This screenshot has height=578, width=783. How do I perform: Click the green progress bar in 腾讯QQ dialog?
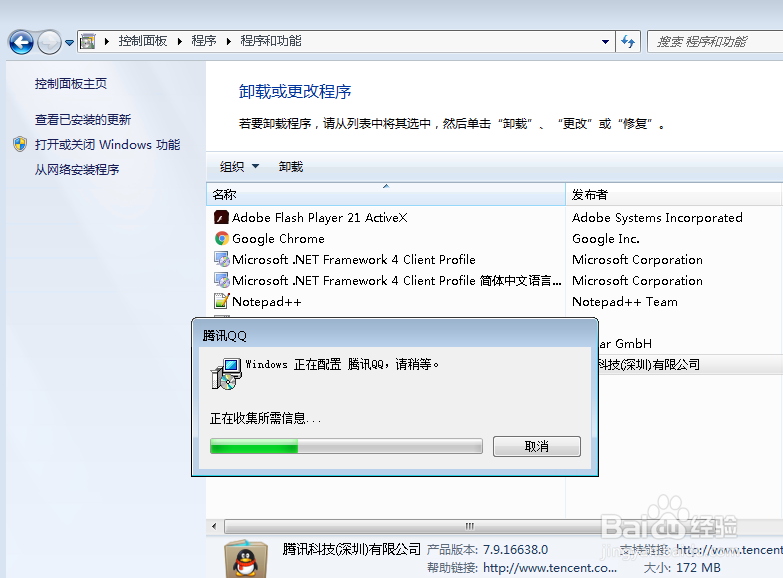[347, 446]
